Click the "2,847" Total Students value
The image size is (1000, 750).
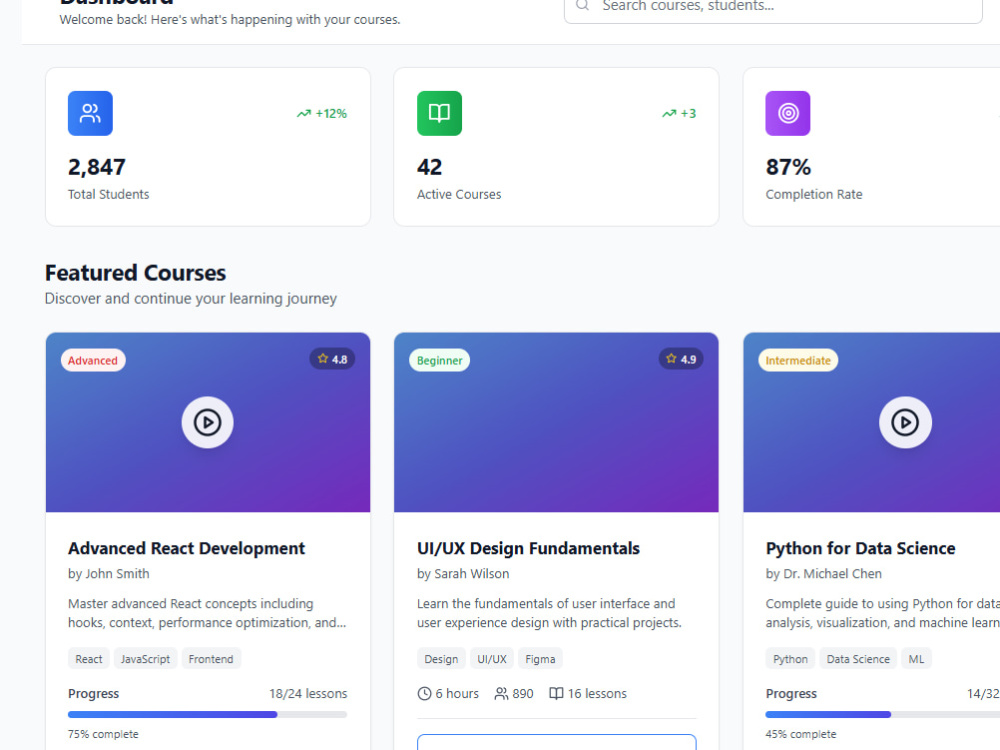point(97,167)
